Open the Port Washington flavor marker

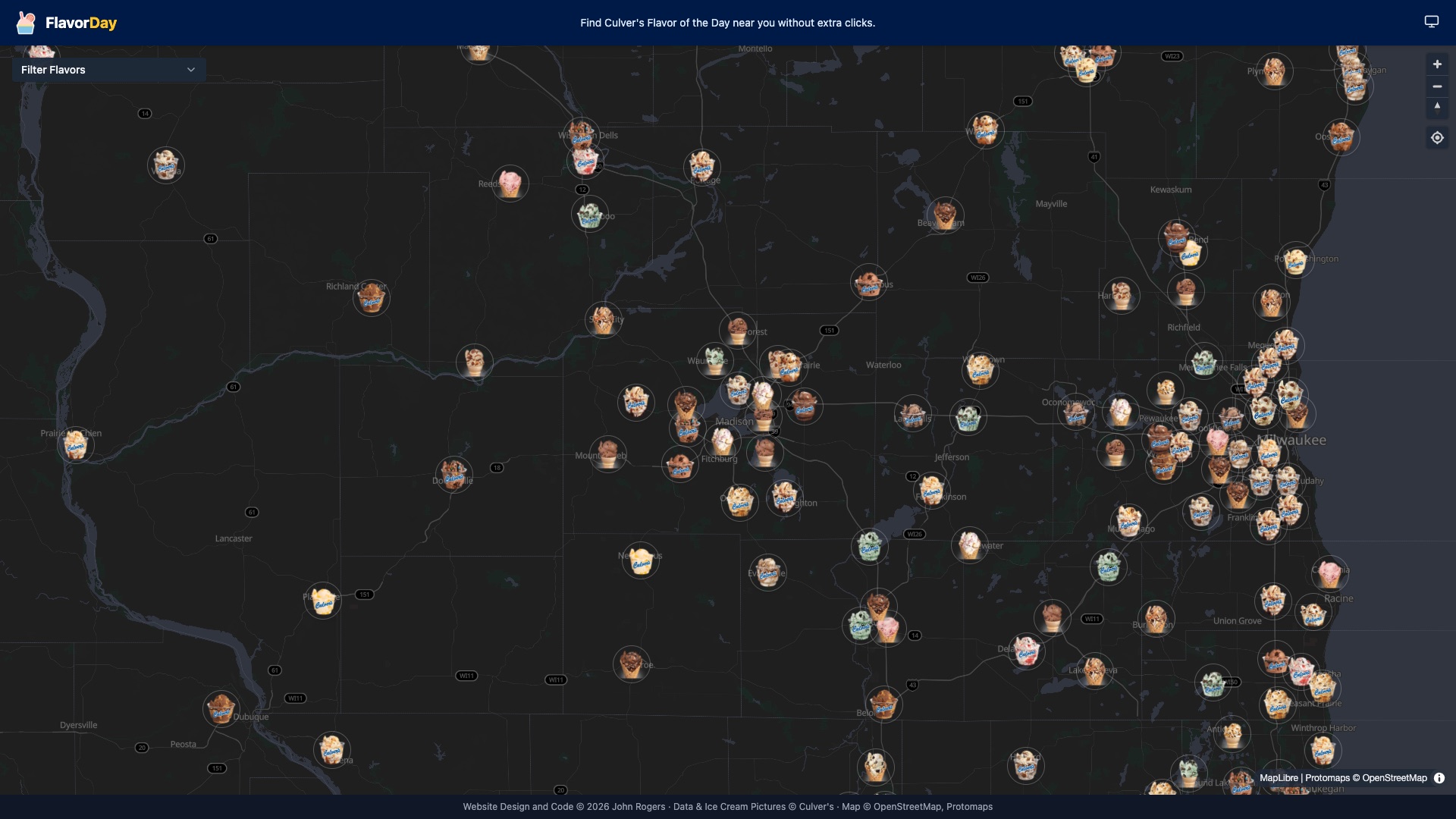pos(1296,261)
